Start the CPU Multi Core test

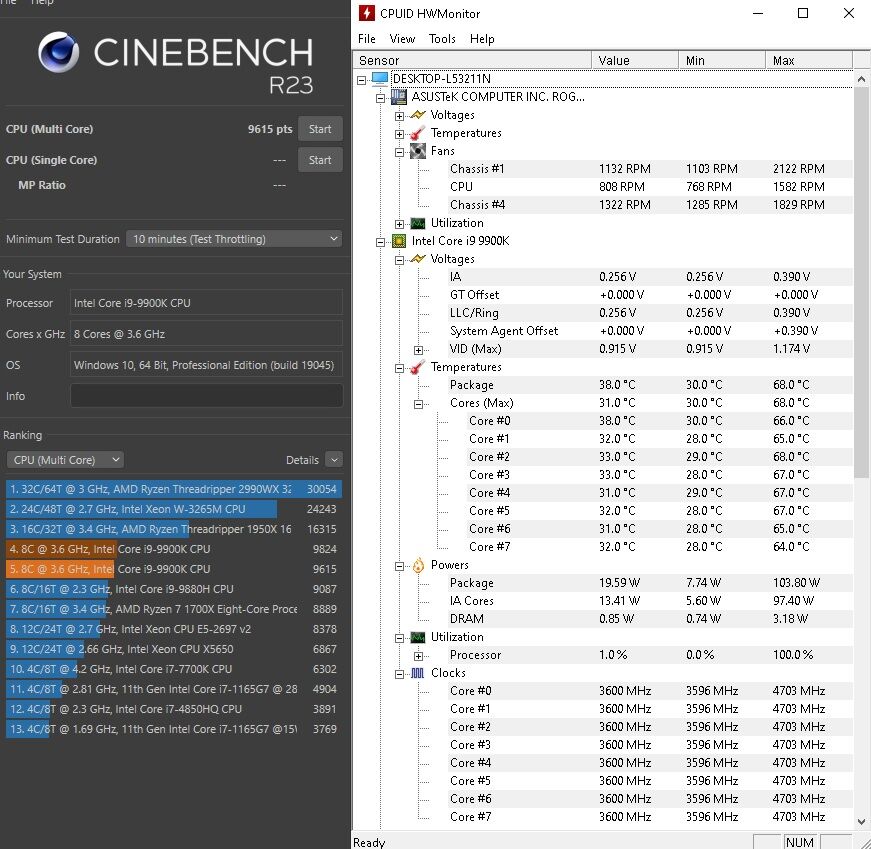pos(320,129)
